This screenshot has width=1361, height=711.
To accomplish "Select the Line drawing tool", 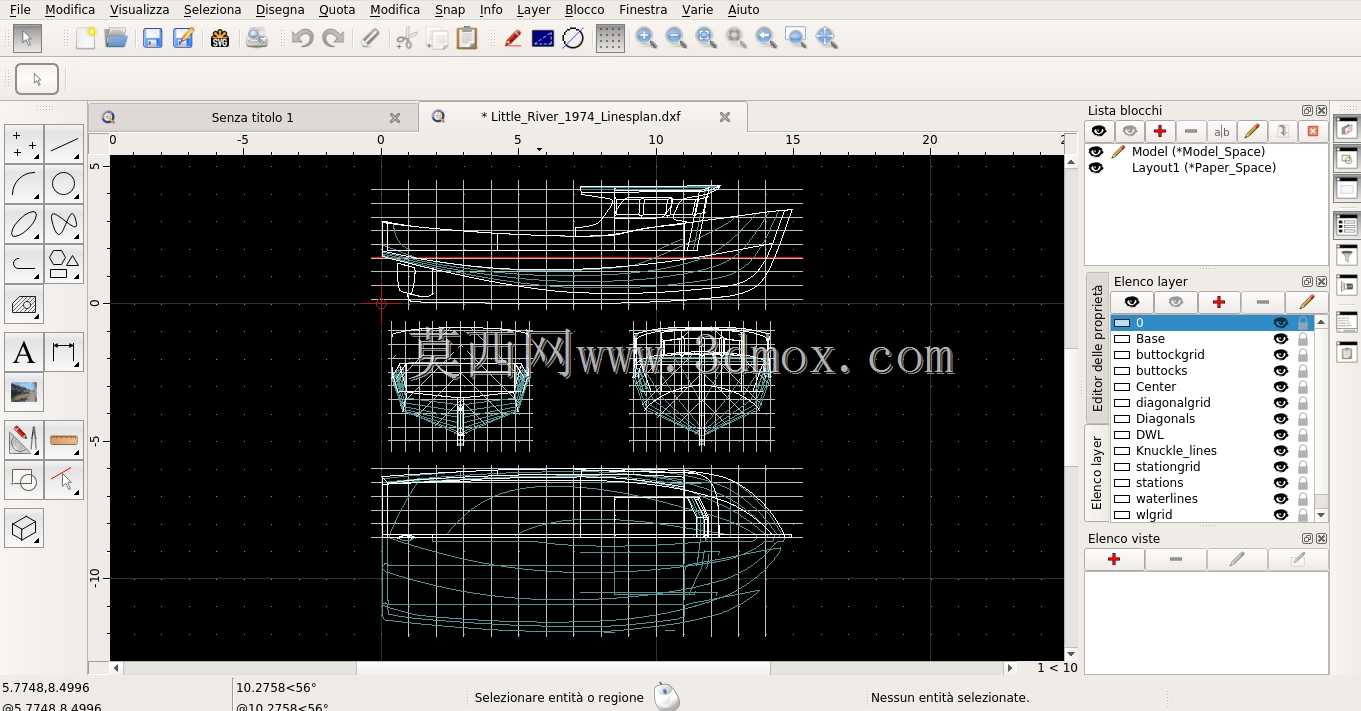I will coord(64,144).
